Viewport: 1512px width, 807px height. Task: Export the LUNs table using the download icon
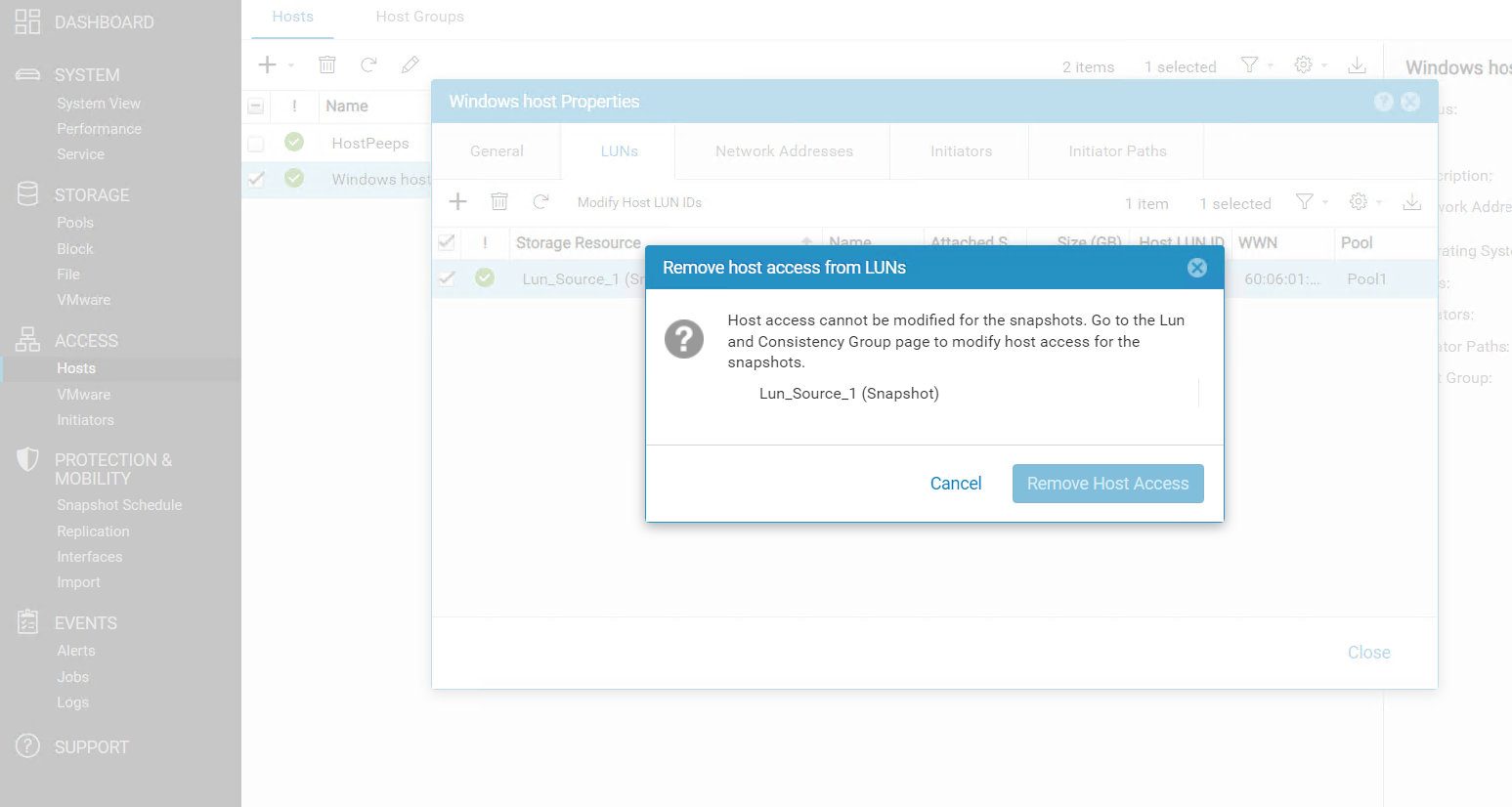pos(1411,202)
